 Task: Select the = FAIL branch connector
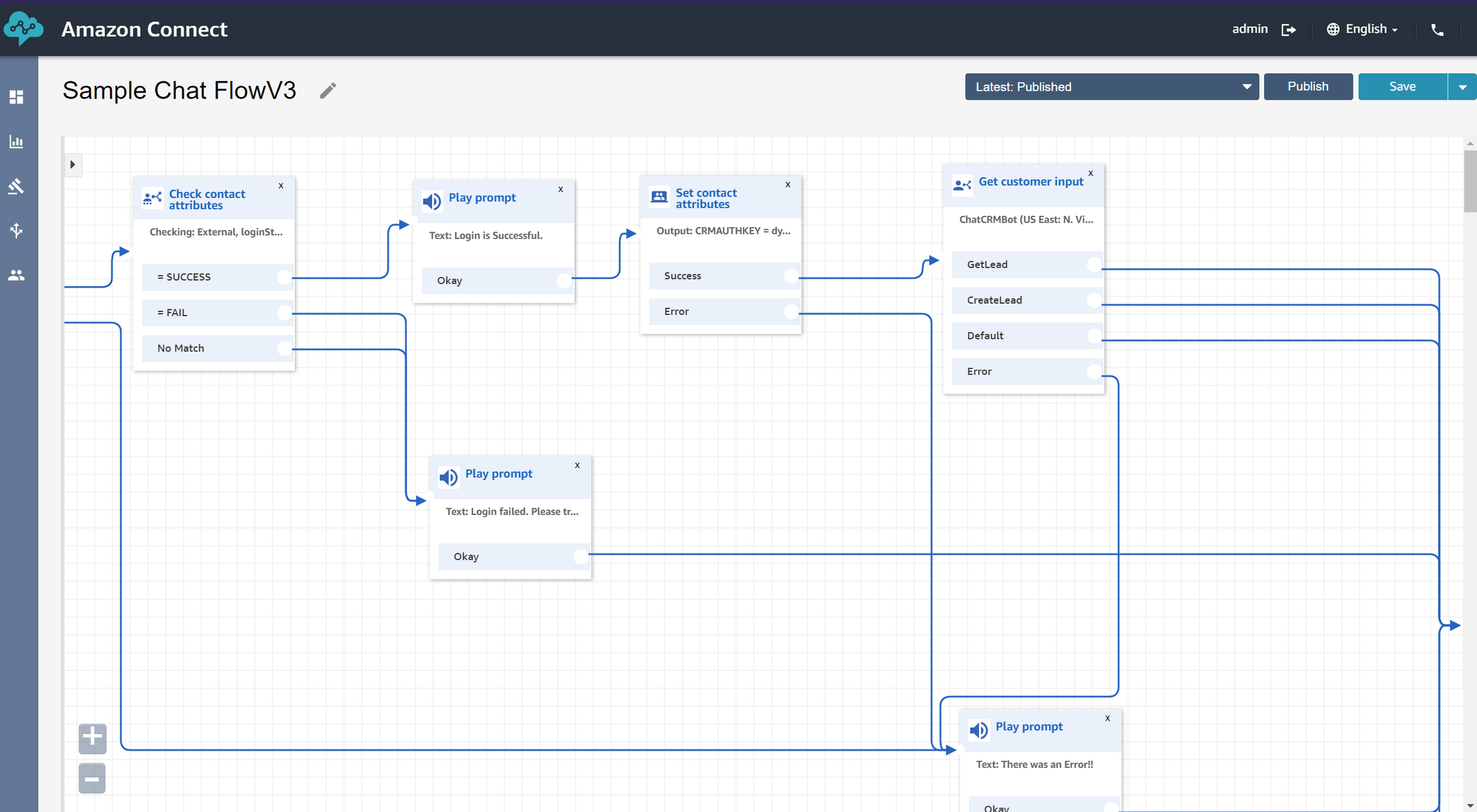click(x=285, y=313)
